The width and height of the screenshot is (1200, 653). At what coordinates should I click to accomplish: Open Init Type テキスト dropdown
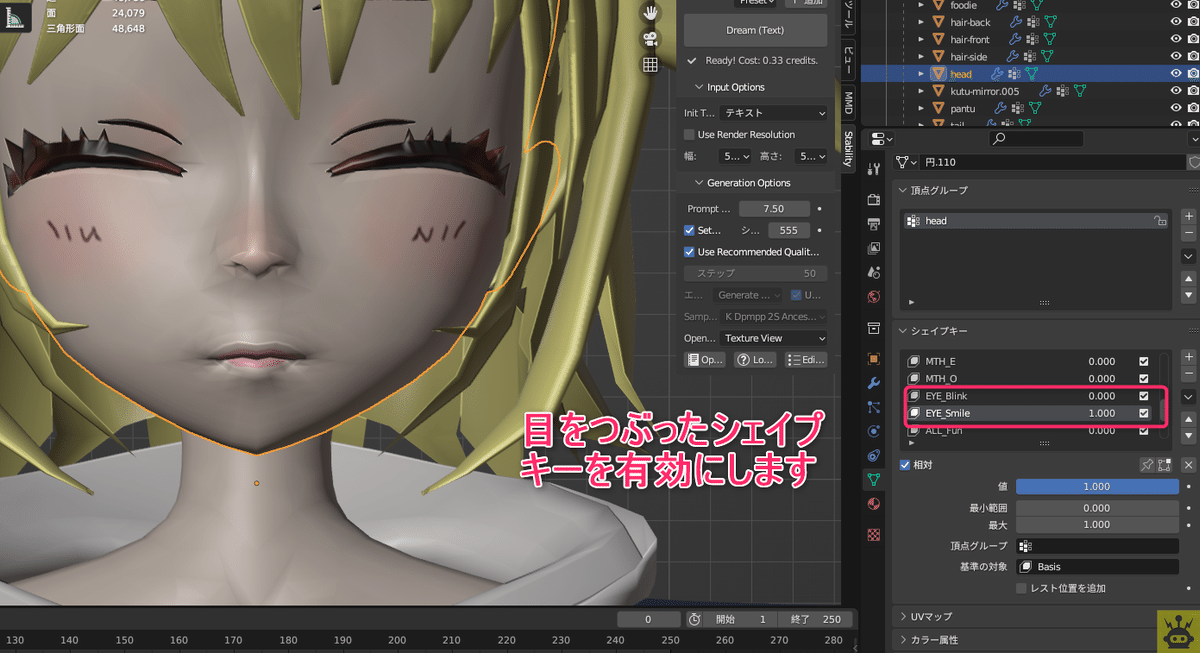pyautogui.click(x=773, y=113)
